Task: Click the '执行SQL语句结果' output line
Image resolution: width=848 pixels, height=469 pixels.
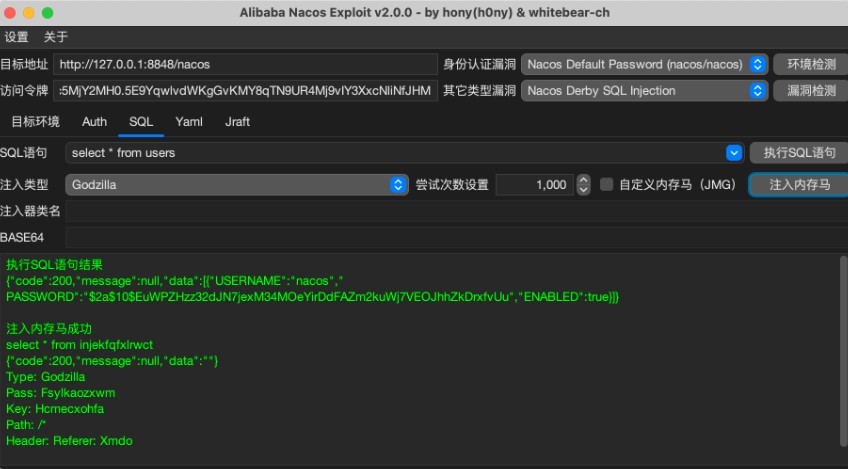Action: tap(54, 265)
